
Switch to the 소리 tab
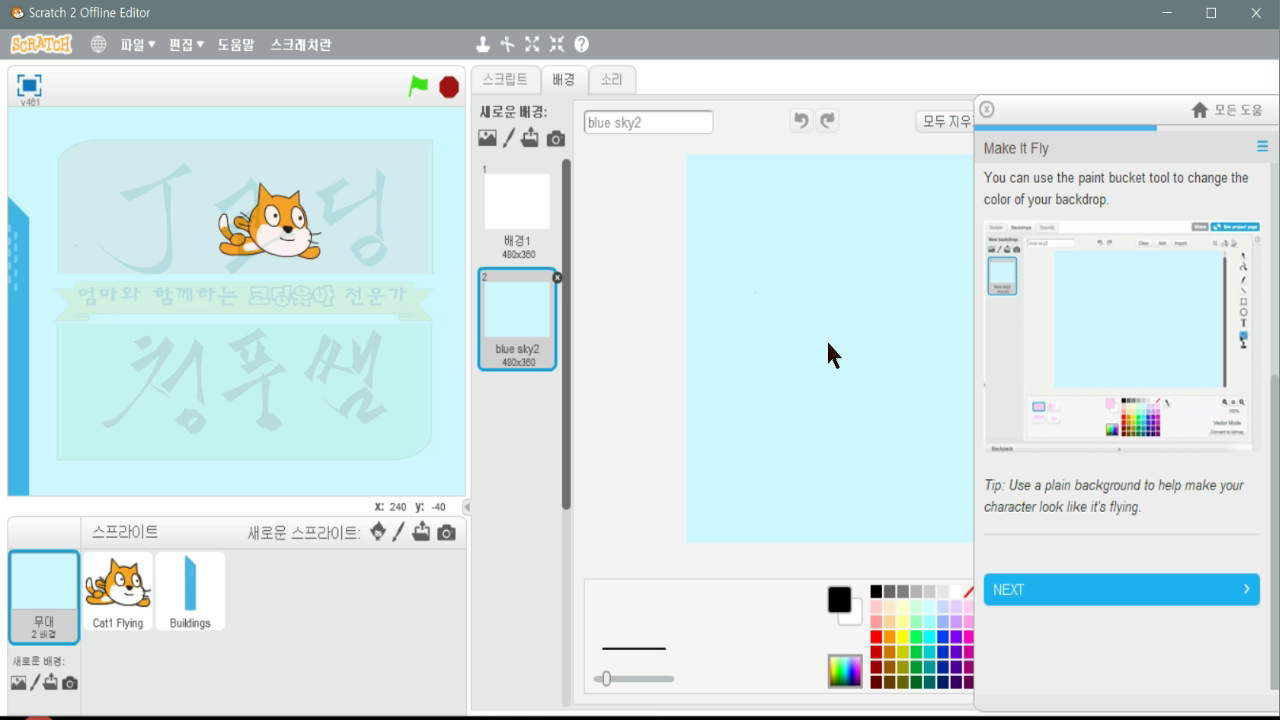point(611,80)
